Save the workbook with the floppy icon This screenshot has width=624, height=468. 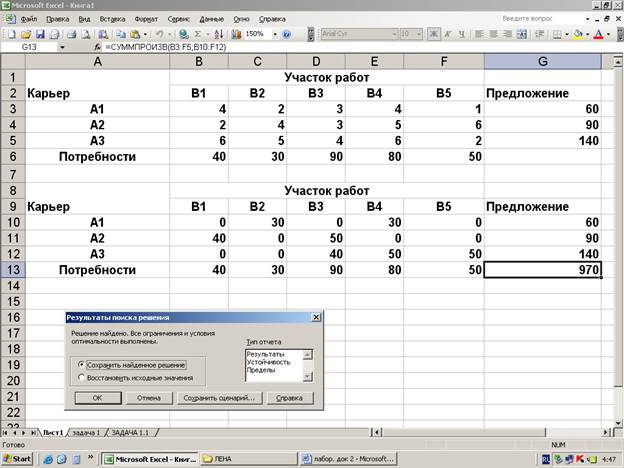40,35
